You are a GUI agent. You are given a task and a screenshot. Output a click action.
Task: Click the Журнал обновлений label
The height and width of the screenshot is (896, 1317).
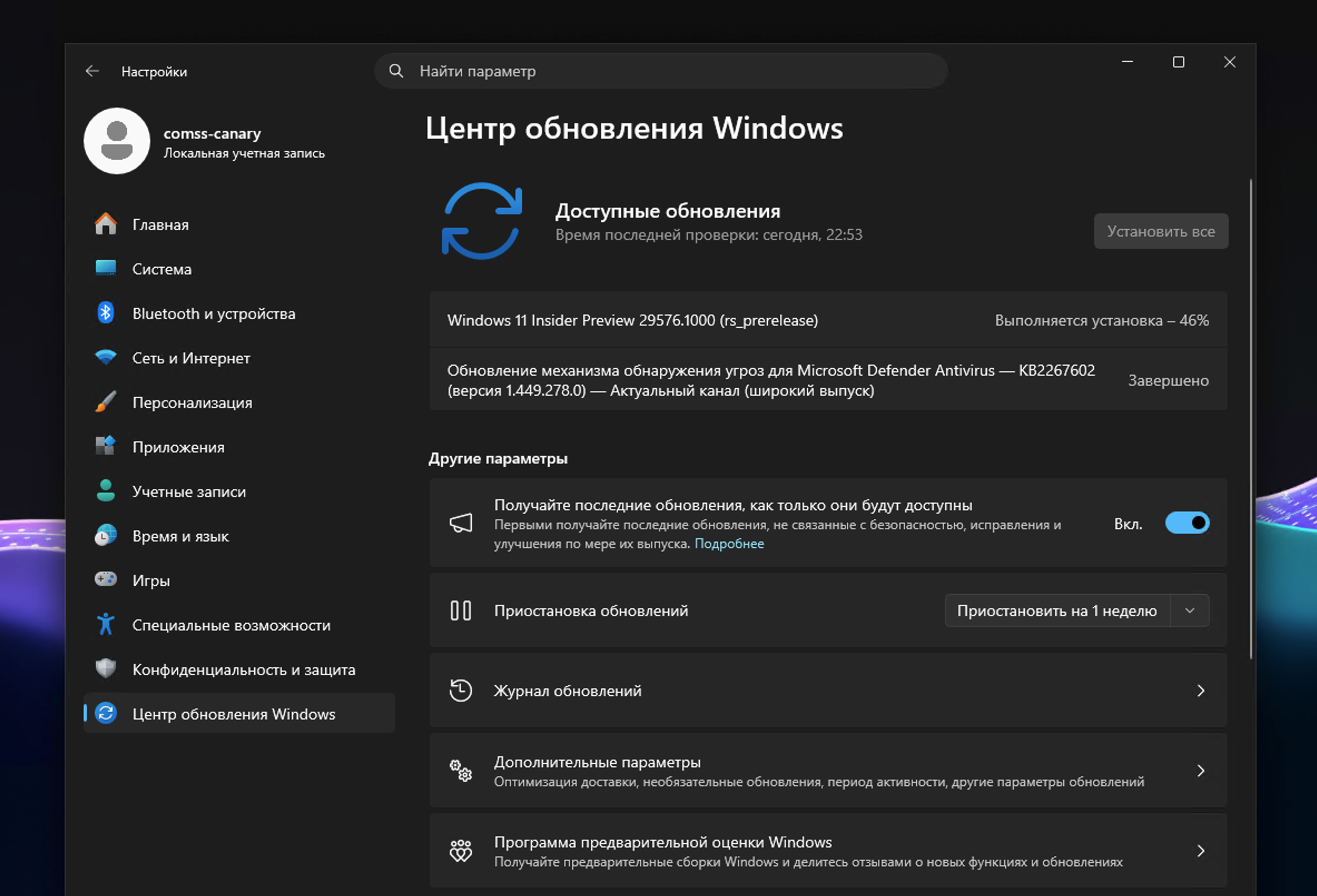[x=568, y=691]
